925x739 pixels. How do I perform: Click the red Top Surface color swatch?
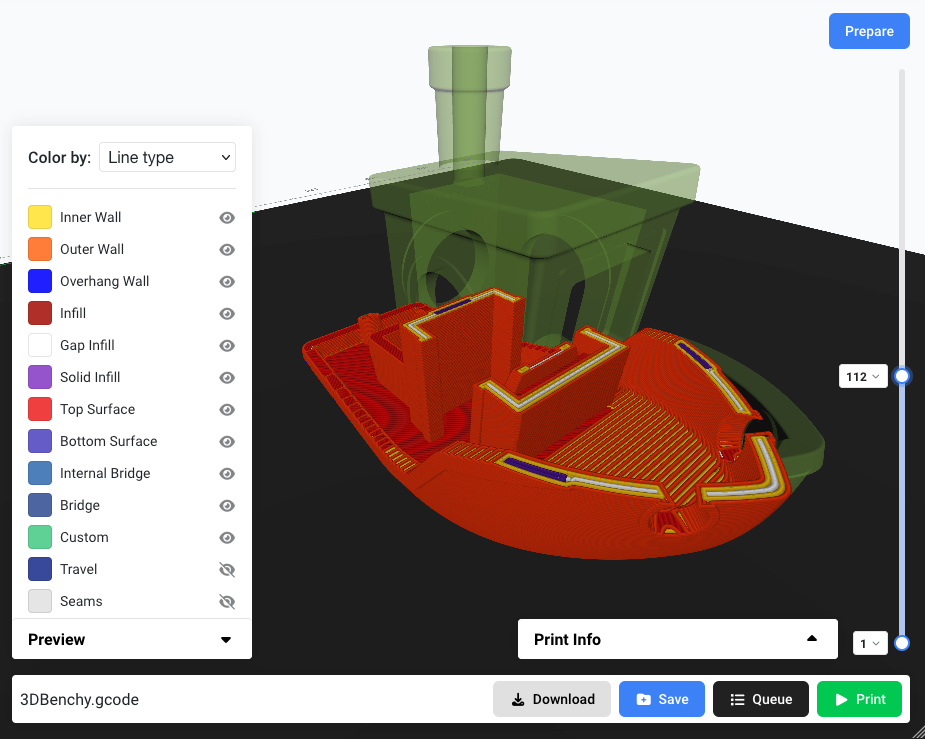[40, 409]
